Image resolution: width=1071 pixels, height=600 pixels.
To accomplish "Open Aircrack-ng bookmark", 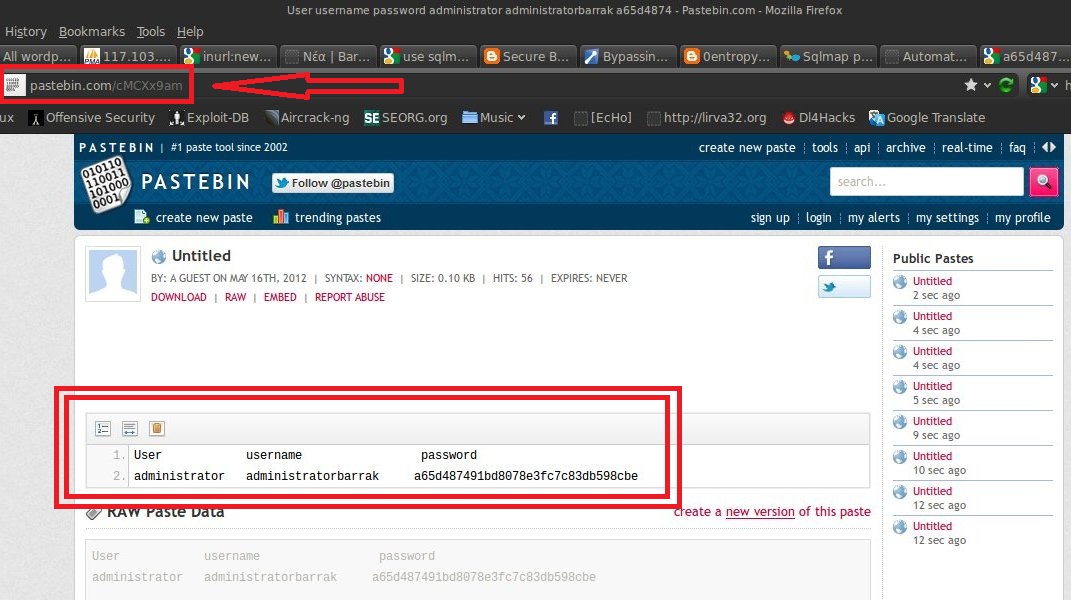I will coord(307,118).
